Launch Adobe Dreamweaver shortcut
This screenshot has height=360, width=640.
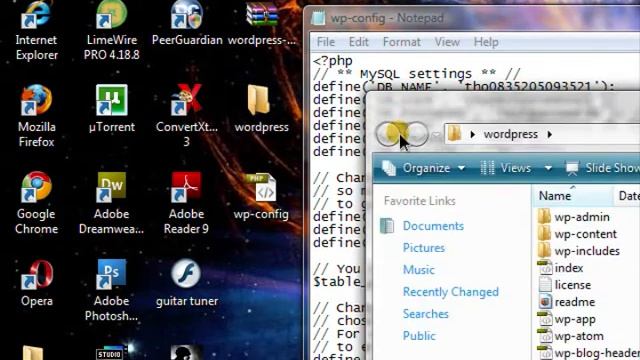[111, 203]
